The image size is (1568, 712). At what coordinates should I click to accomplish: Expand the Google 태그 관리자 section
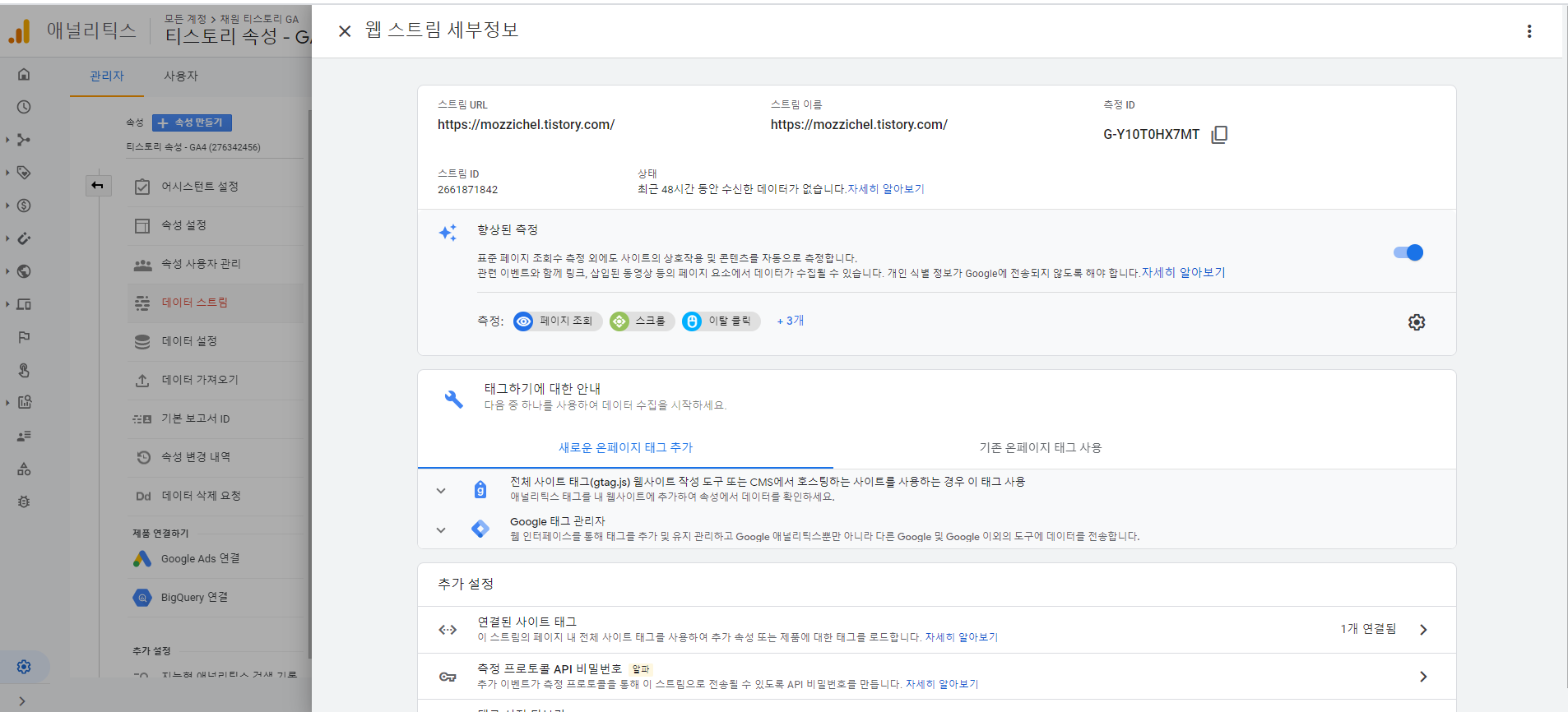[x=441, y=530]
